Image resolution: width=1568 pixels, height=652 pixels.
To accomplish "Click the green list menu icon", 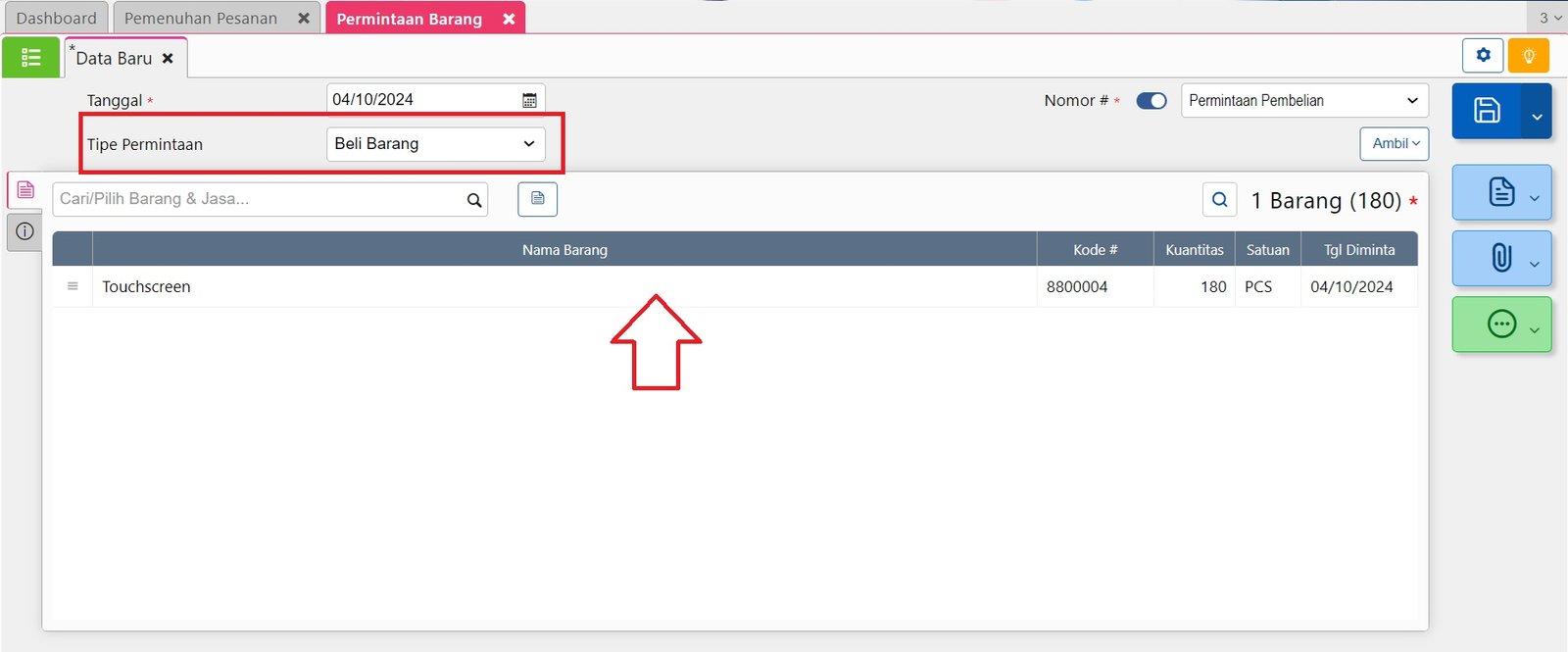I will (x=30, y=58).
